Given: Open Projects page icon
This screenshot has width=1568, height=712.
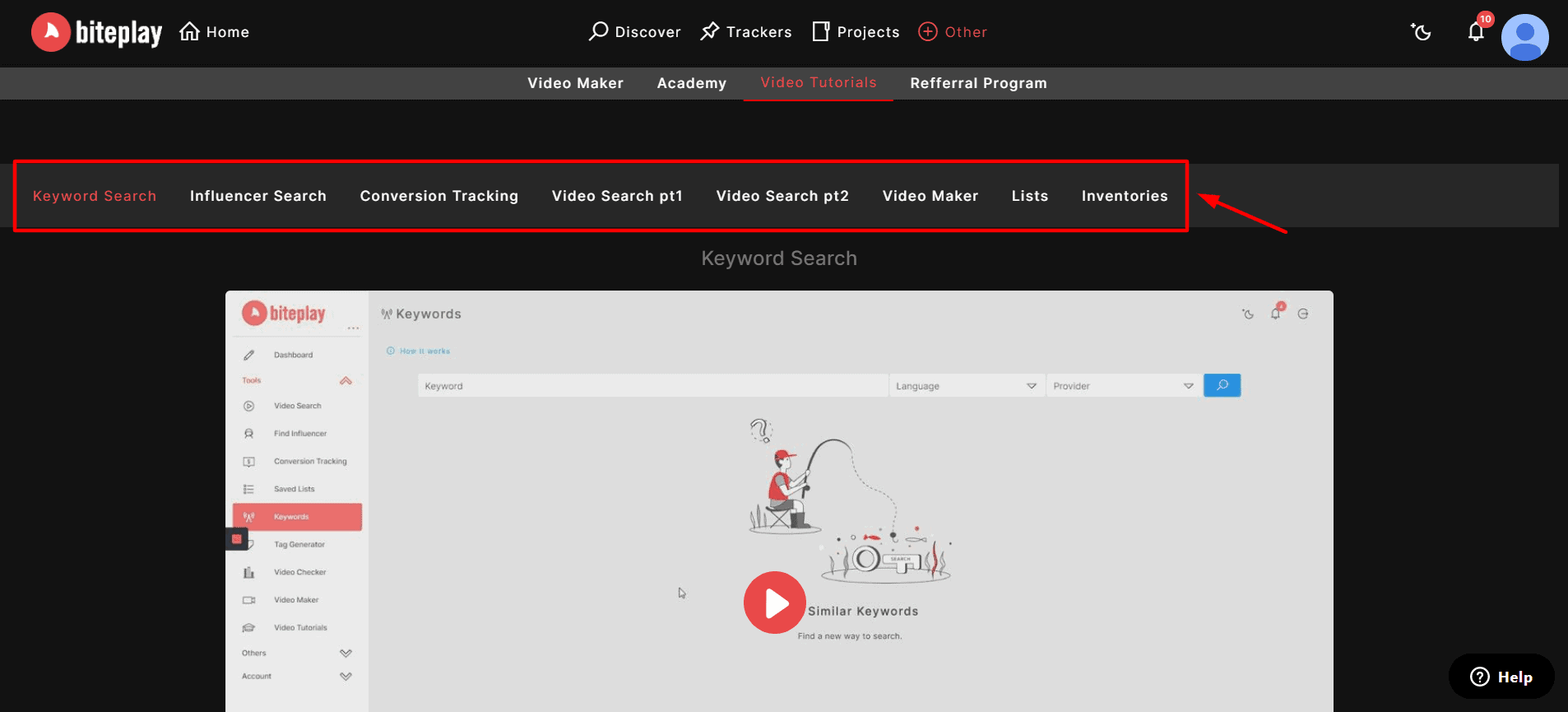Looking at the screenshot, I should click(820, 31).
